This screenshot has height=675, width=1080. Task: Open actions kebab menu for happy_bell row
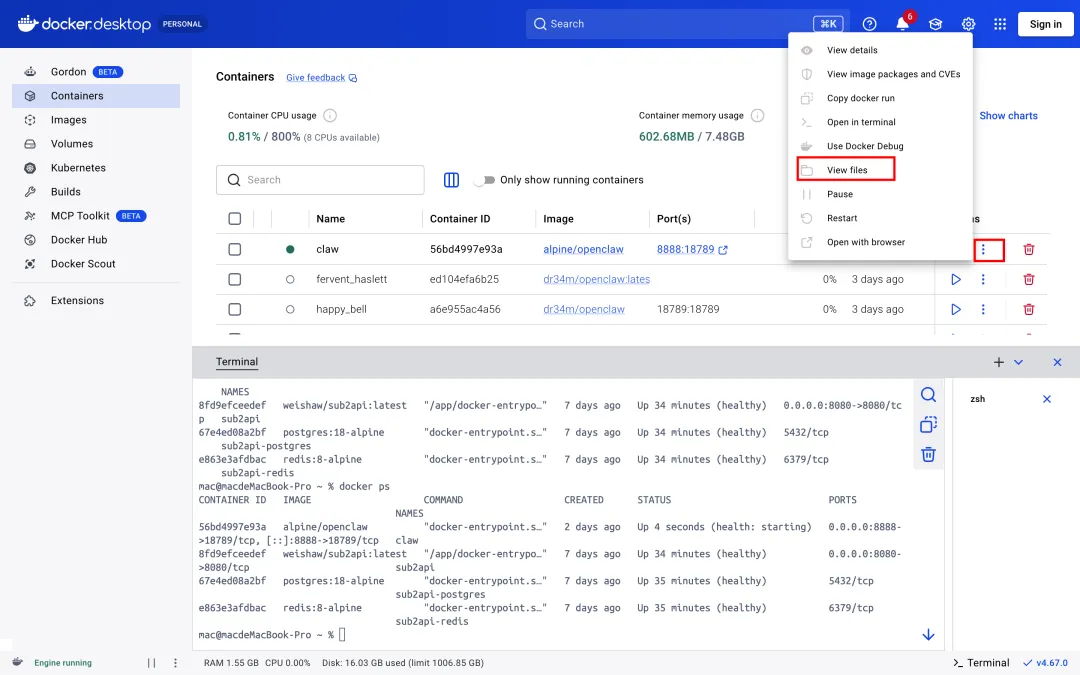(x=983, y=309)
